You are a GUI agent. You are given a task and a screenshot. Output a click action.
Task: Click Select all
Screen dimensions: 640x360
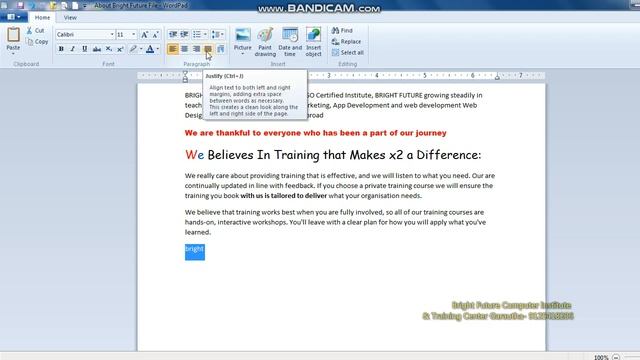point(347,53)
